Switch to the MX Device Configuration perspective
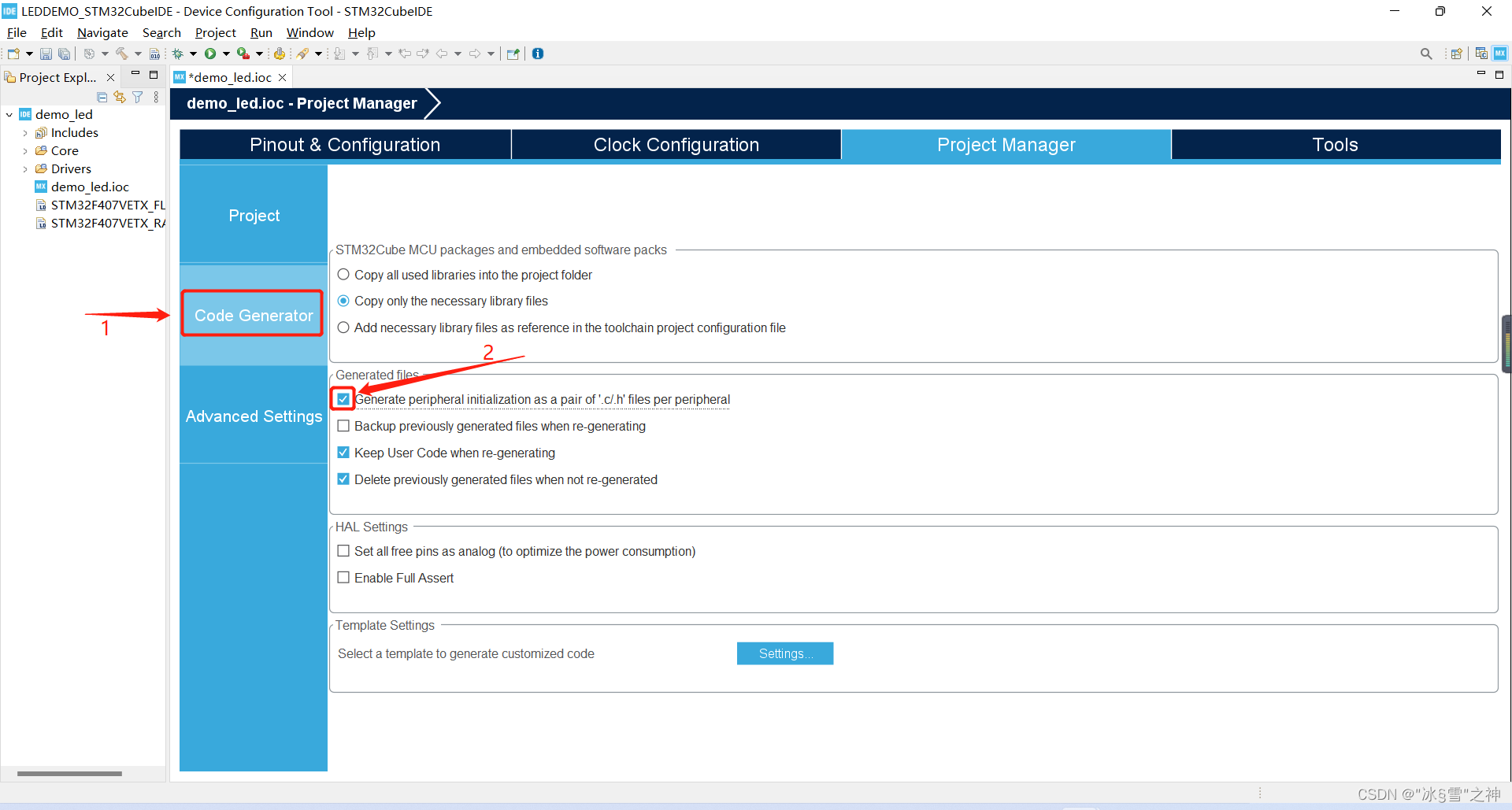This screenshot has width=1512, height=810. [x=1500, y=54]
